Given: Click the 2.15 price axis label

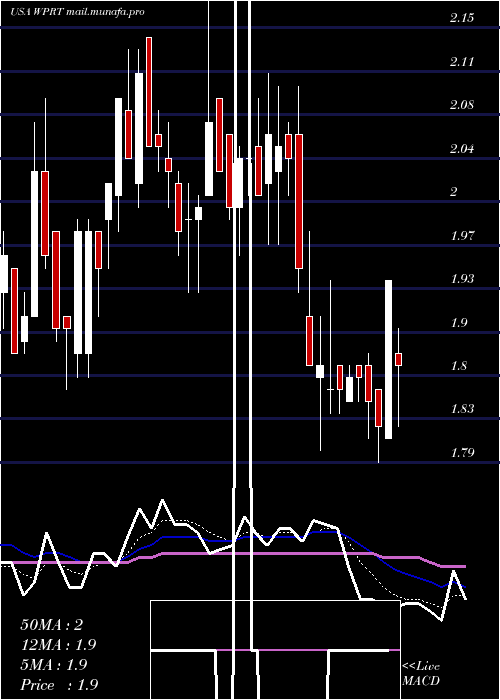Looking at the screenshot, I should click(462, 18).
